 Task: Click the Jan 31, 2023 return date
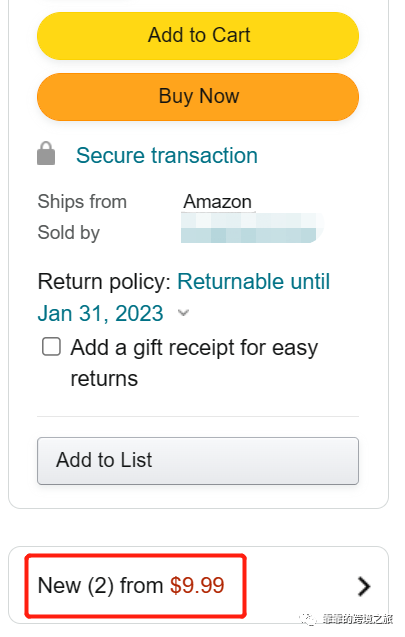(100, 313)
